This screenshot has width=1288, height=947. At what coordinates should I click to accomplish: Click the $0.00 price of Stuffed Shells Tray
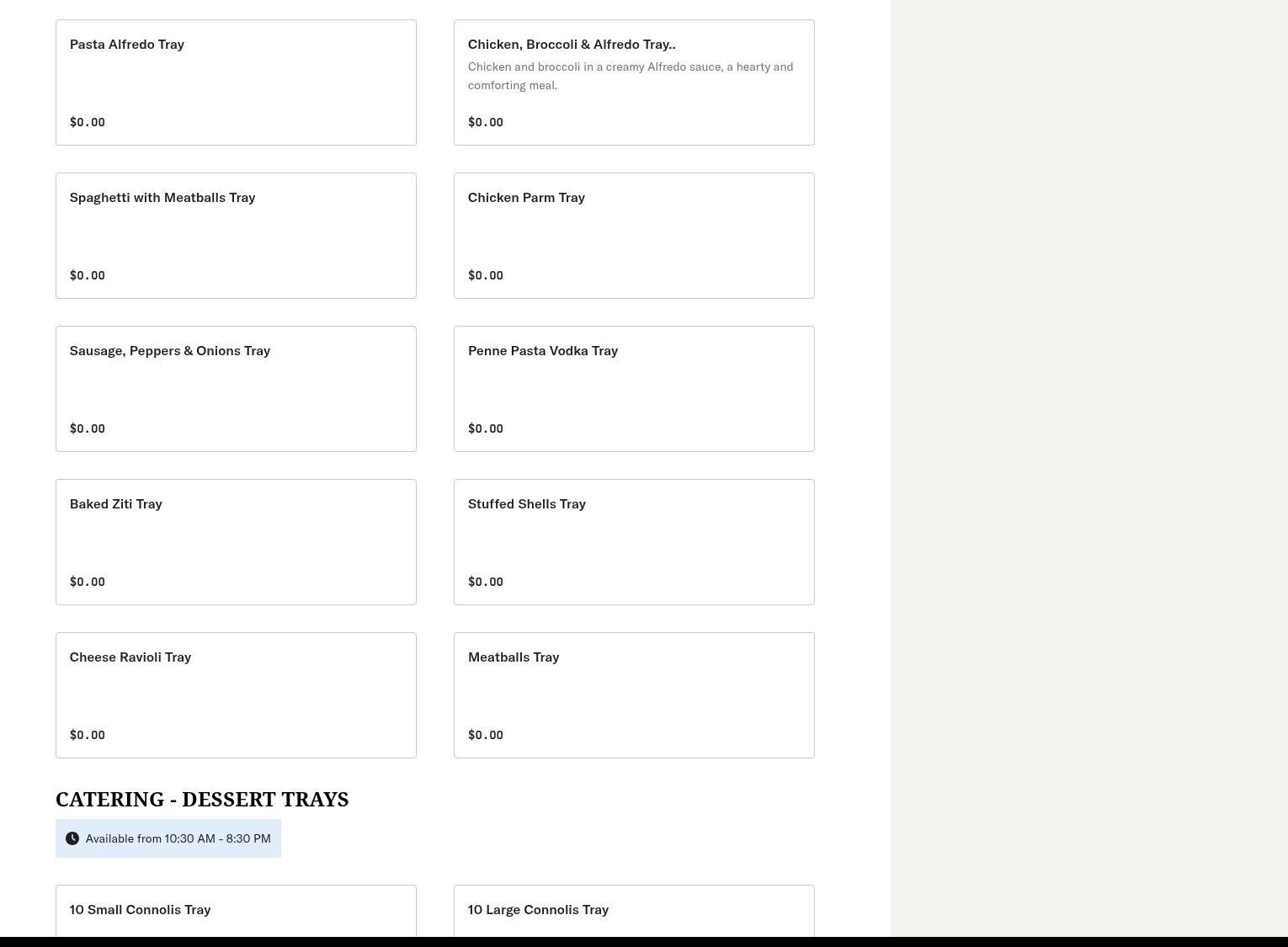pyautogui.click(x=486, y=582)
